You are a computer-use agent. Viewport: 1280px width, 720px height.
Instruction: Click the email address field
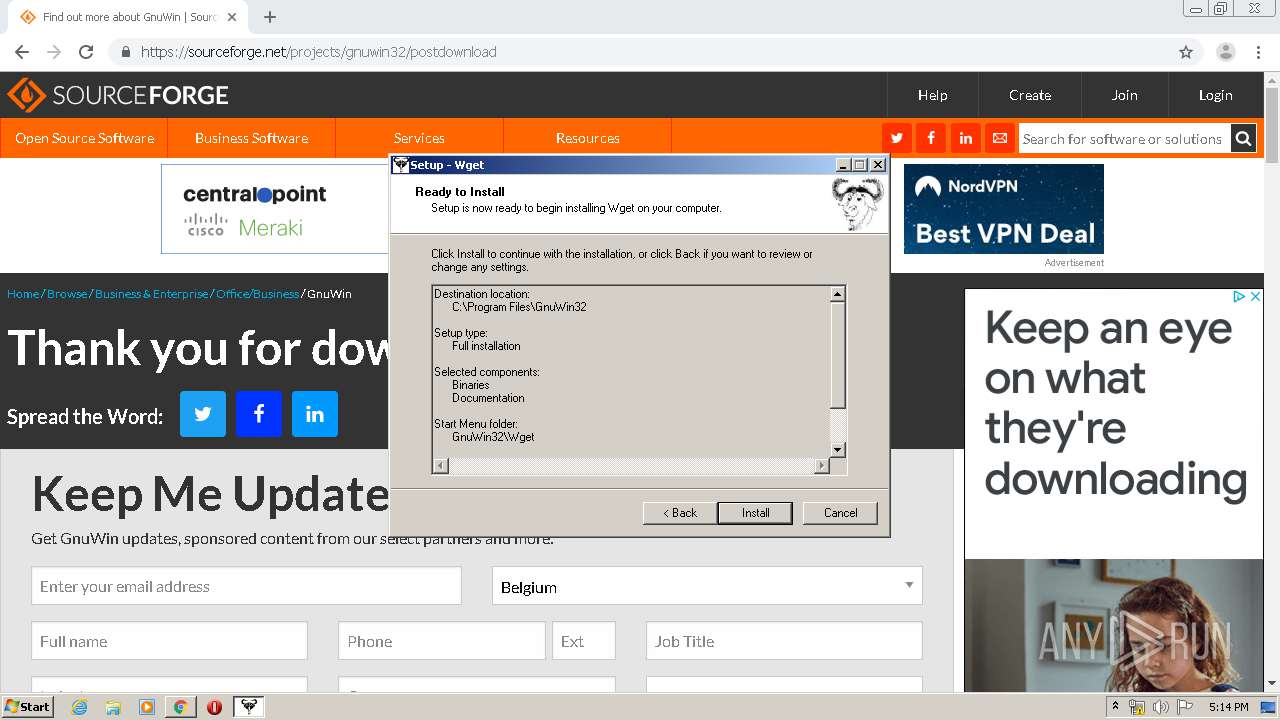tap(246, 586)
